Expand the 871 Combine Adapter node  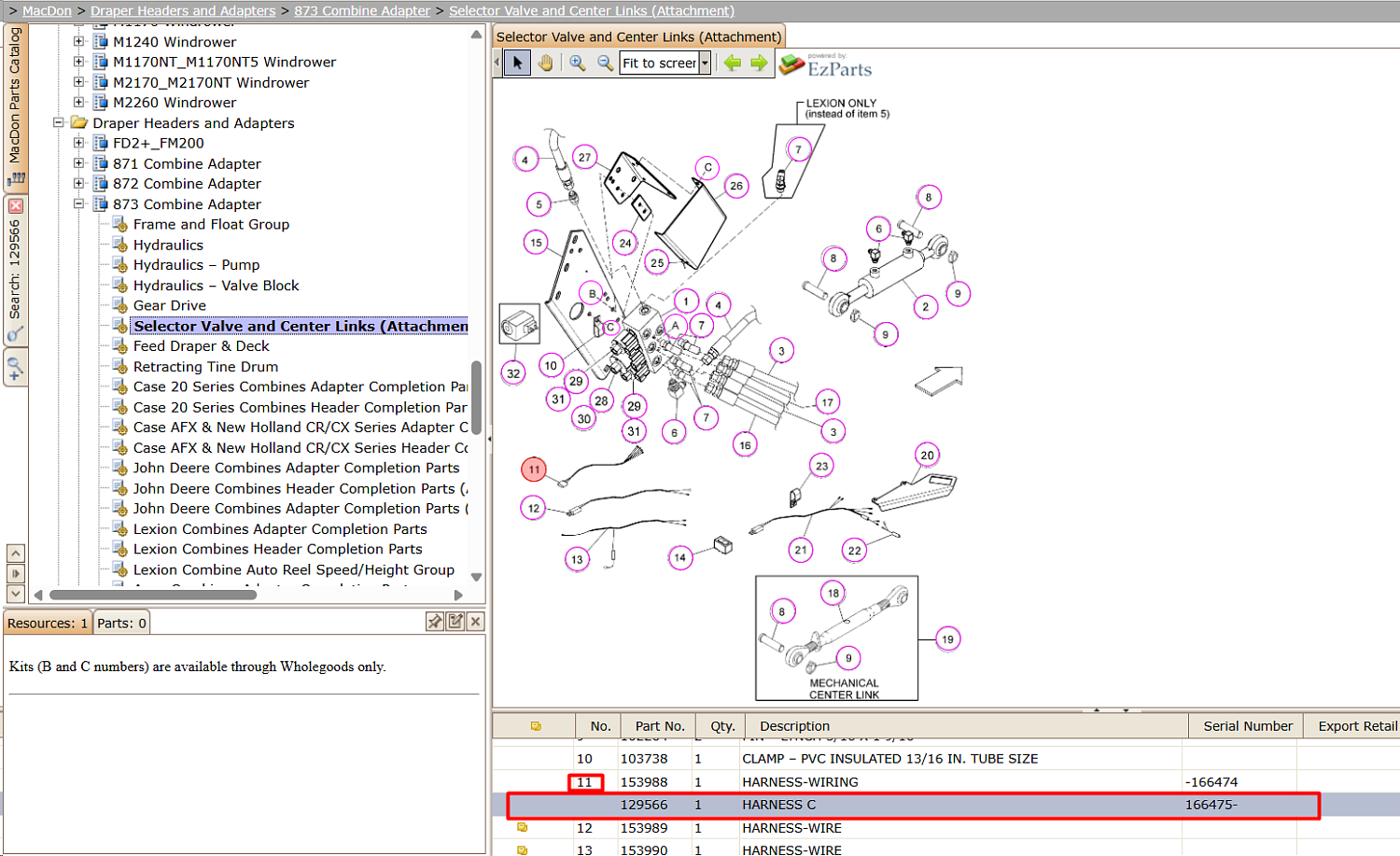pyautogui.click(x=79, y=163)
